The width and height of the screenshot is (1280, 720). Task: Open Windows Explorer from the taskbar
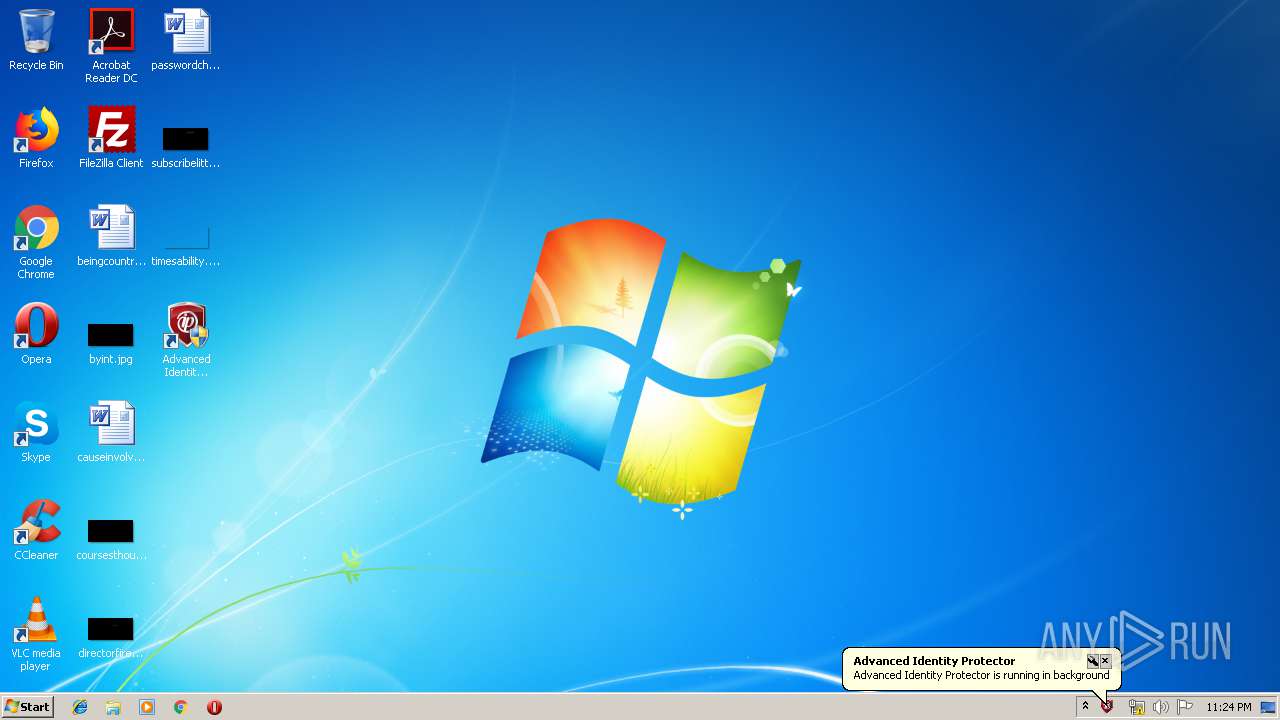[x=113, y=707]
